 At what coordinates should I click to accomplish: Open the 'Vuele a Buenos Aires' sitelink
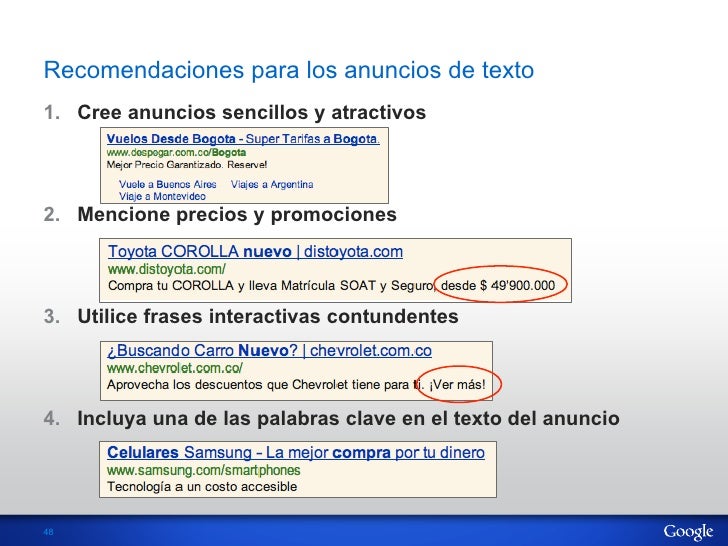(168, 184)
